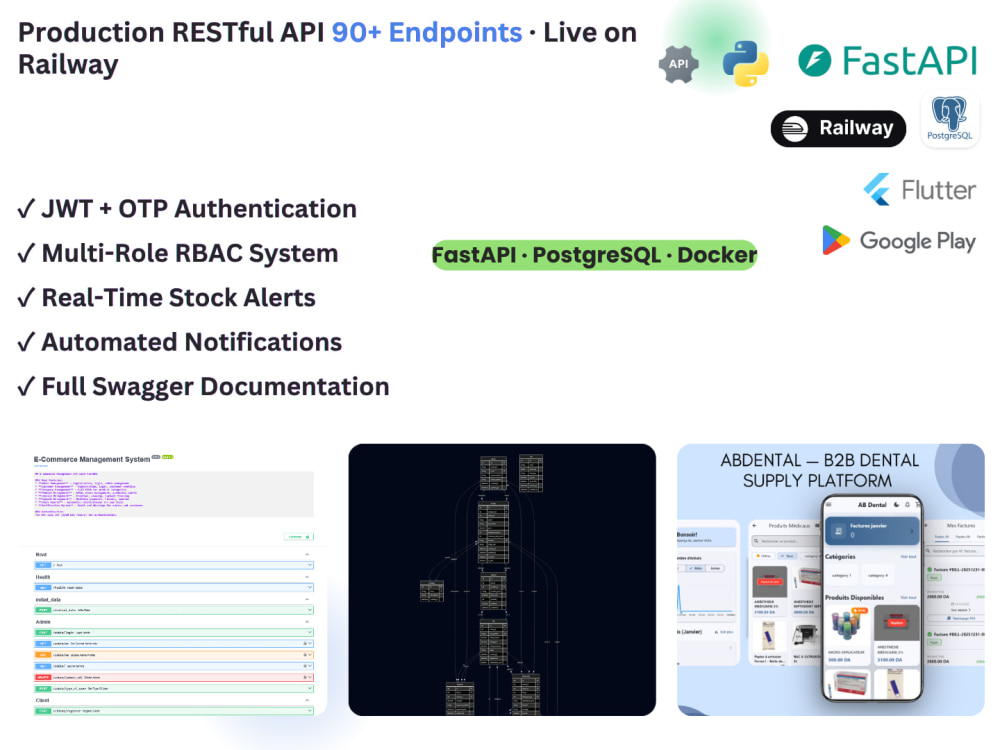Screen dimensions: 1000x750
Task: Click the Google Play triangle logo
Action: (835, 240)
